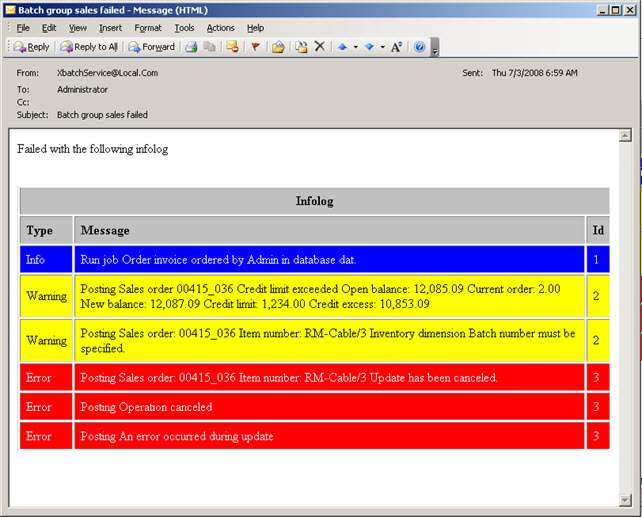Forward this message
642x517 pixels.
pos(151,47)
